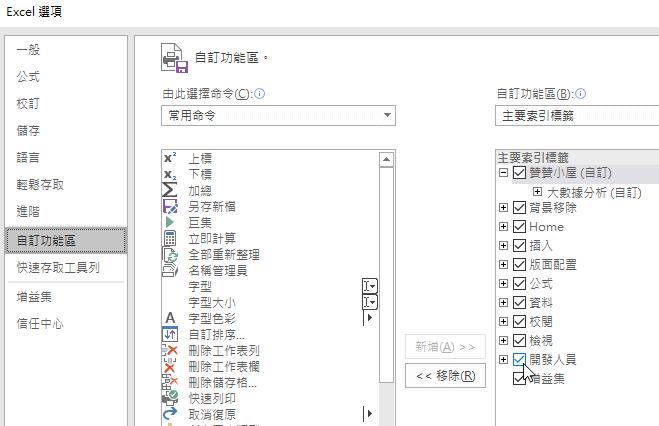
Task: Select 輕鬆存取 in the sidebar
Action: click(x=66, y=184)
